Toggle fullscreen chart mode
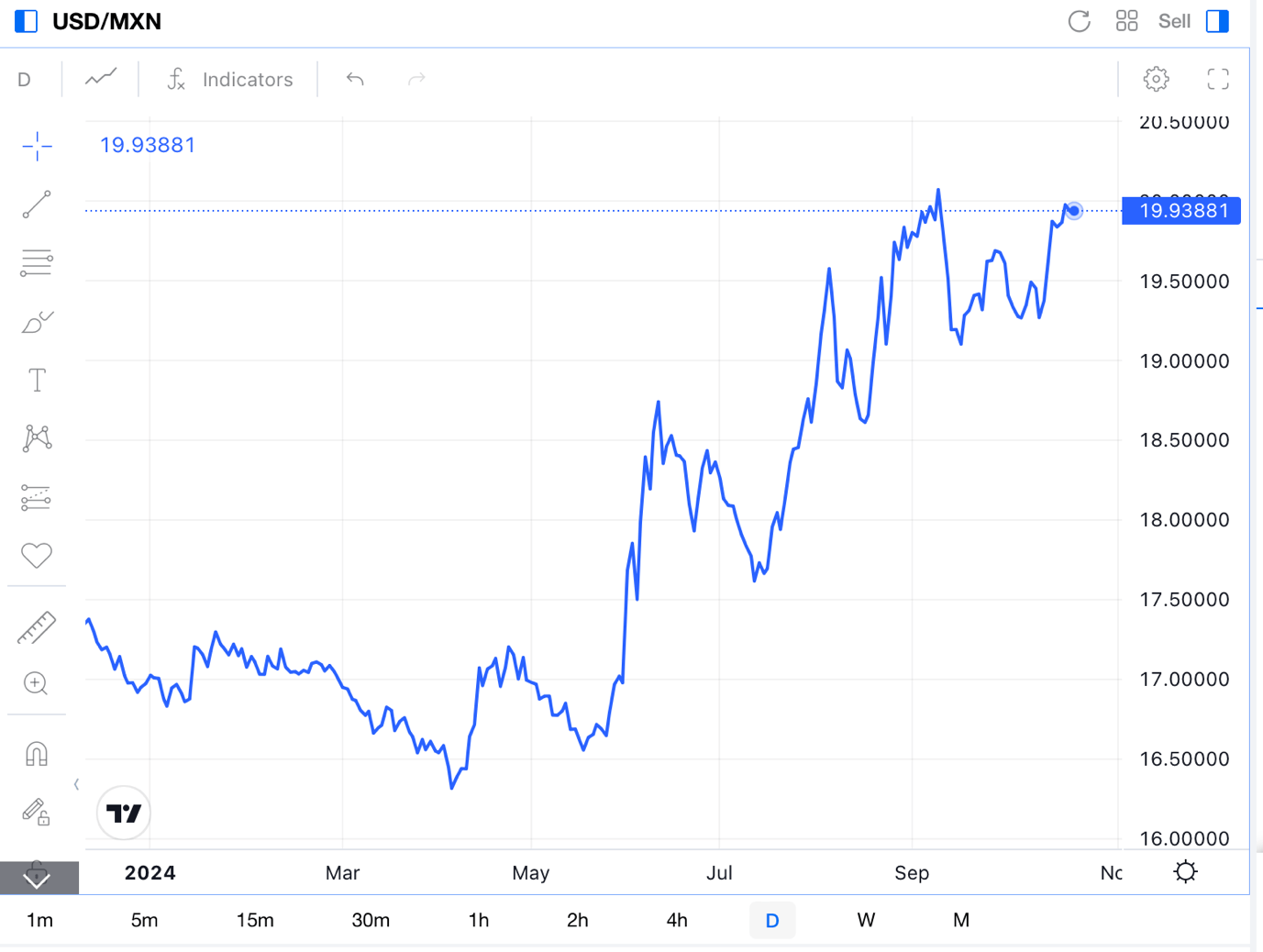The image size is (1263, 952). (x=1217, y=80)
